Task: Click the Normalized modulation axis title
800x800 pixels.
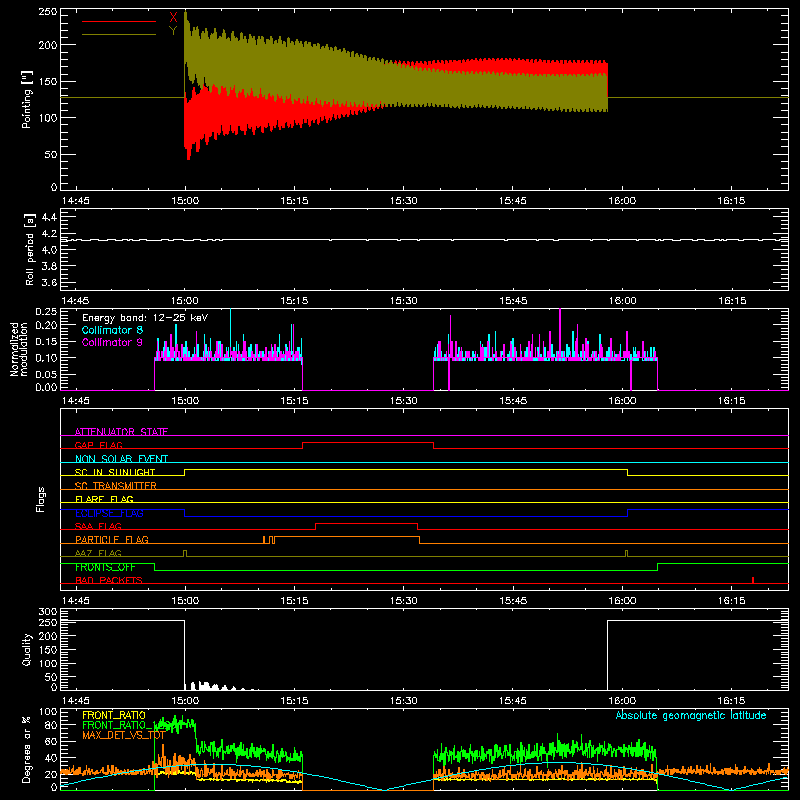Action: tap(19, 349)
